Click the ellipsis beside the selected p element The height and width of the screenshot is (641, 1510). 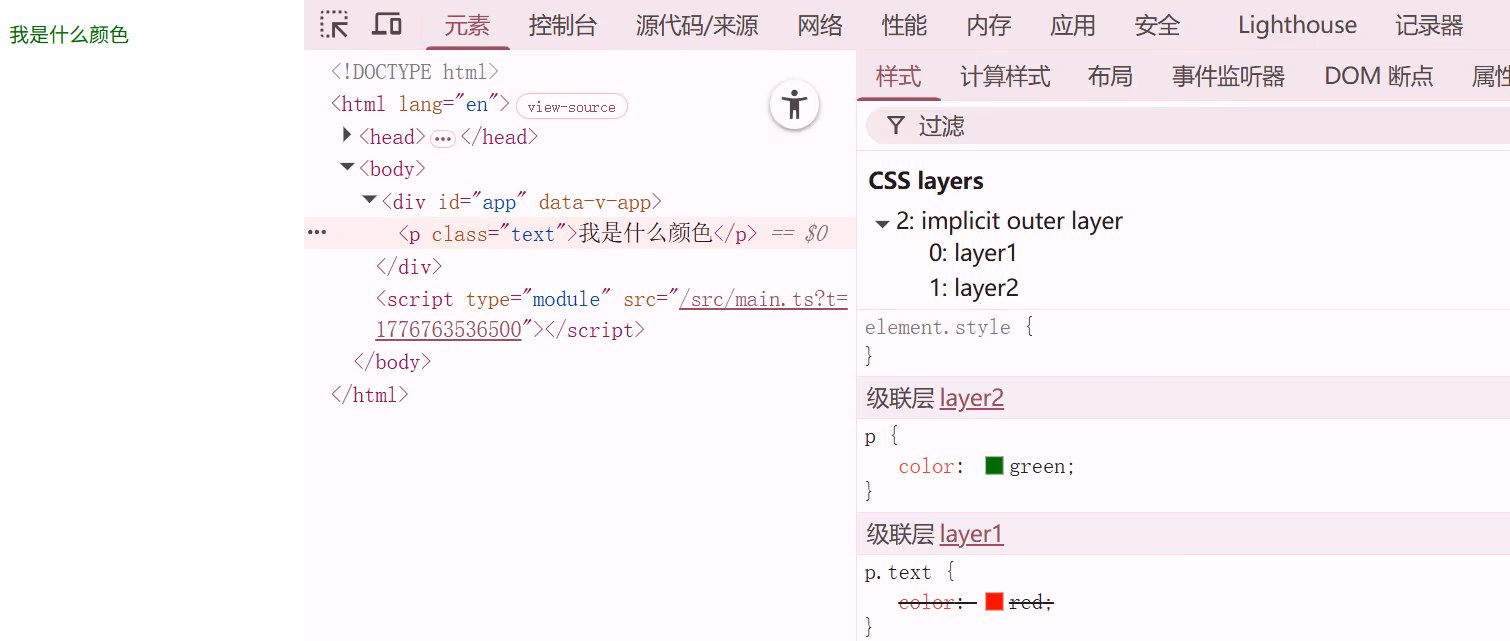click(317, 233)
